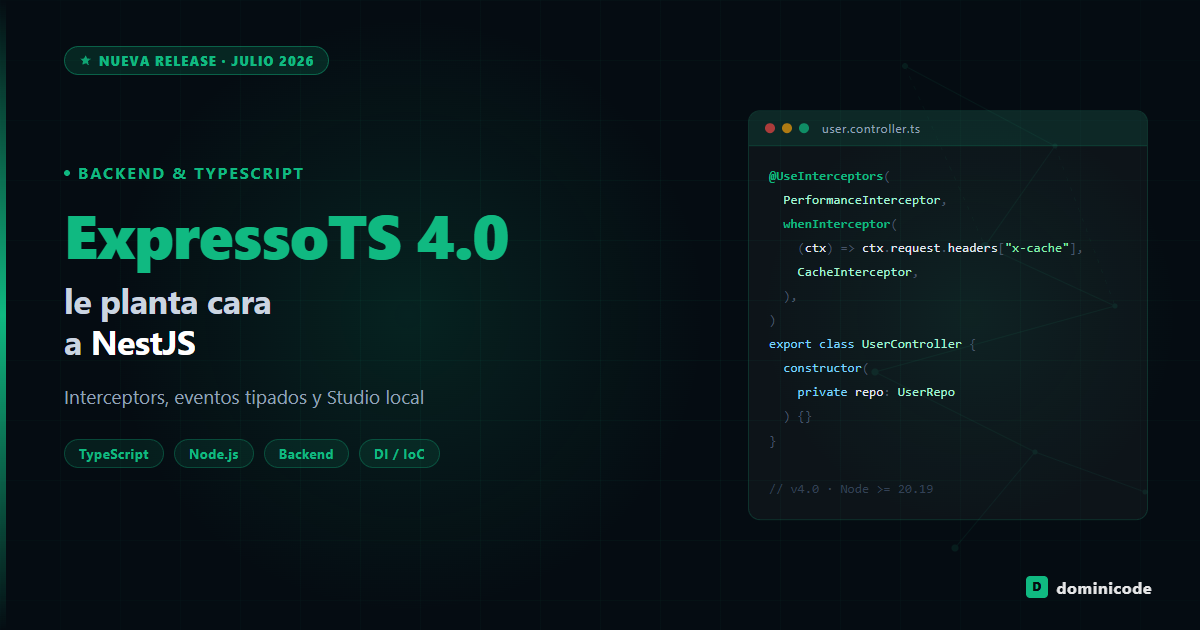Click the green D dominicode logo icon
Image resolution: width=1200 pixels, height=630 pixels.
1036,588
